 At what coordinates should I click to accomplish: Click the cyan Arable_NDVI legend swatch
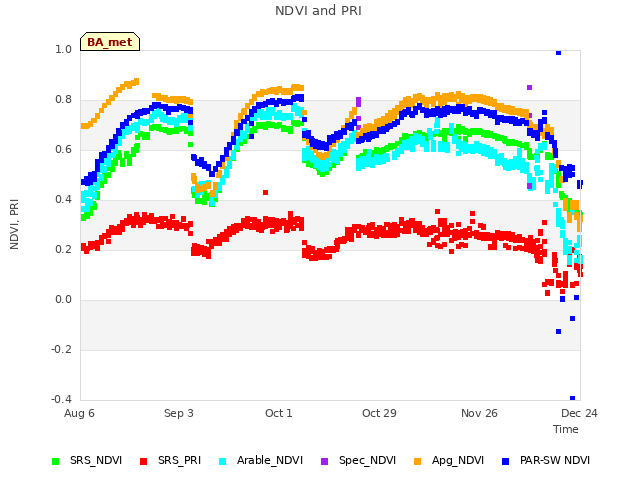[222, 461]
